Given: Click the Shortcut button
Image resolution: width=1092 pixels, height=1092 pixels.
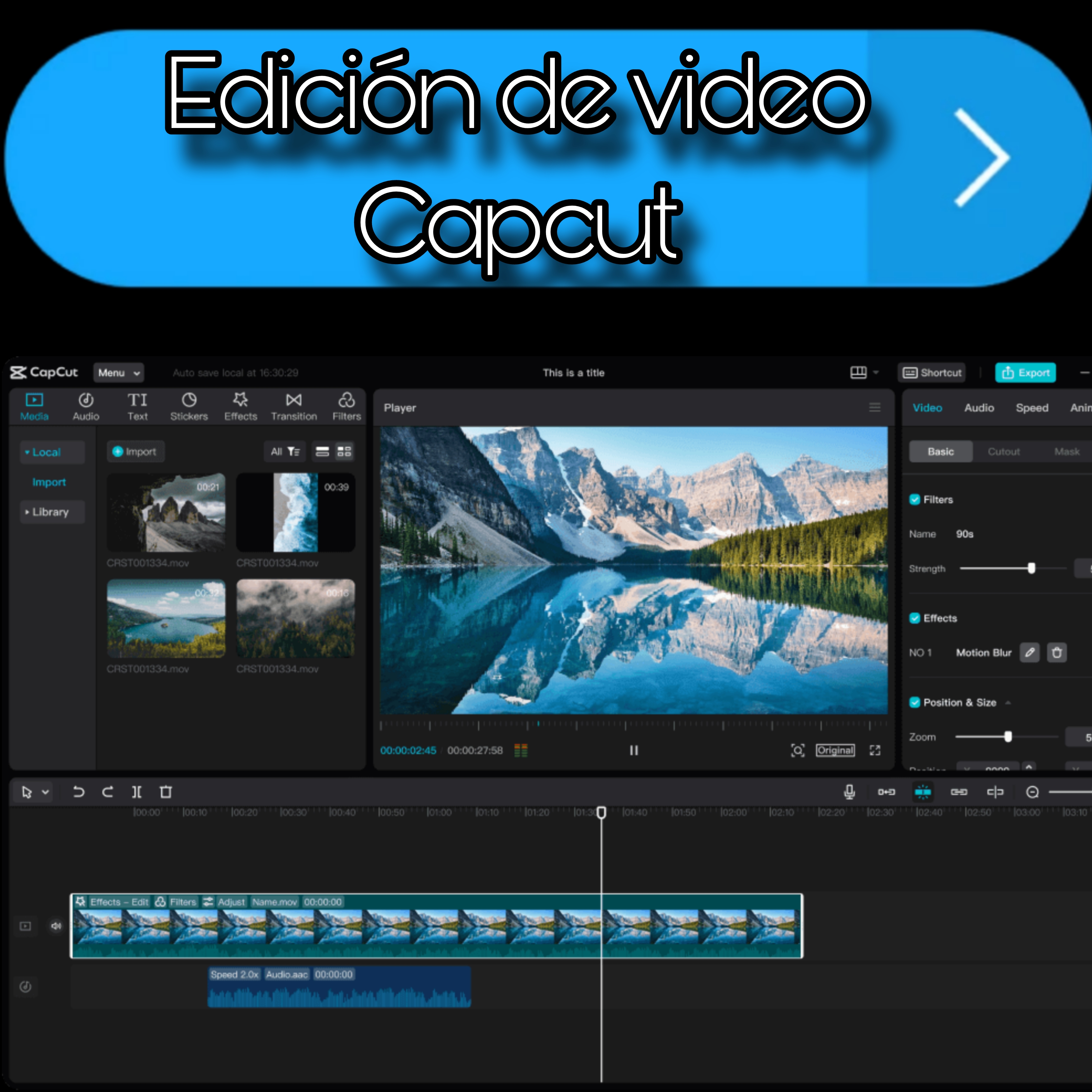Looking at the screenshot, I should click(x=932, y=373).
